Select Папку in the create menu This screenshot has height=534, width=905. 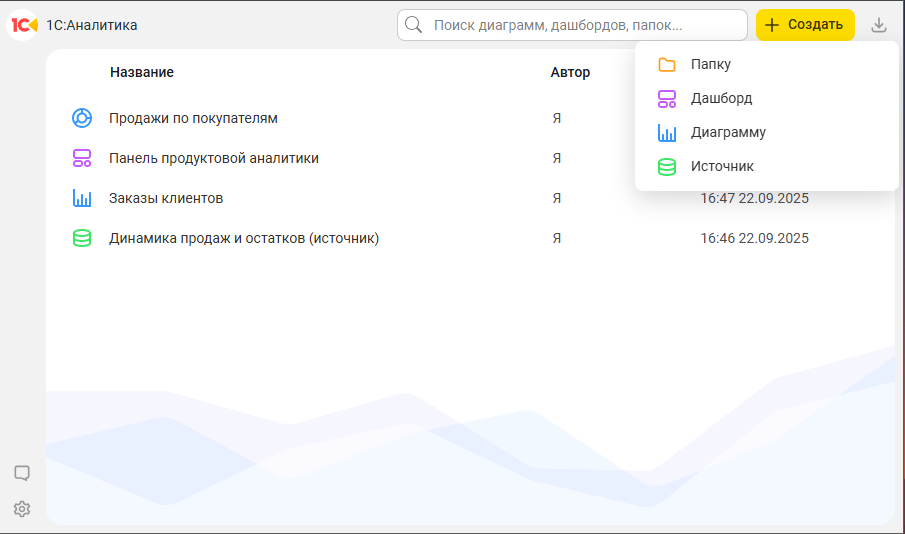(x=710, y=65)
